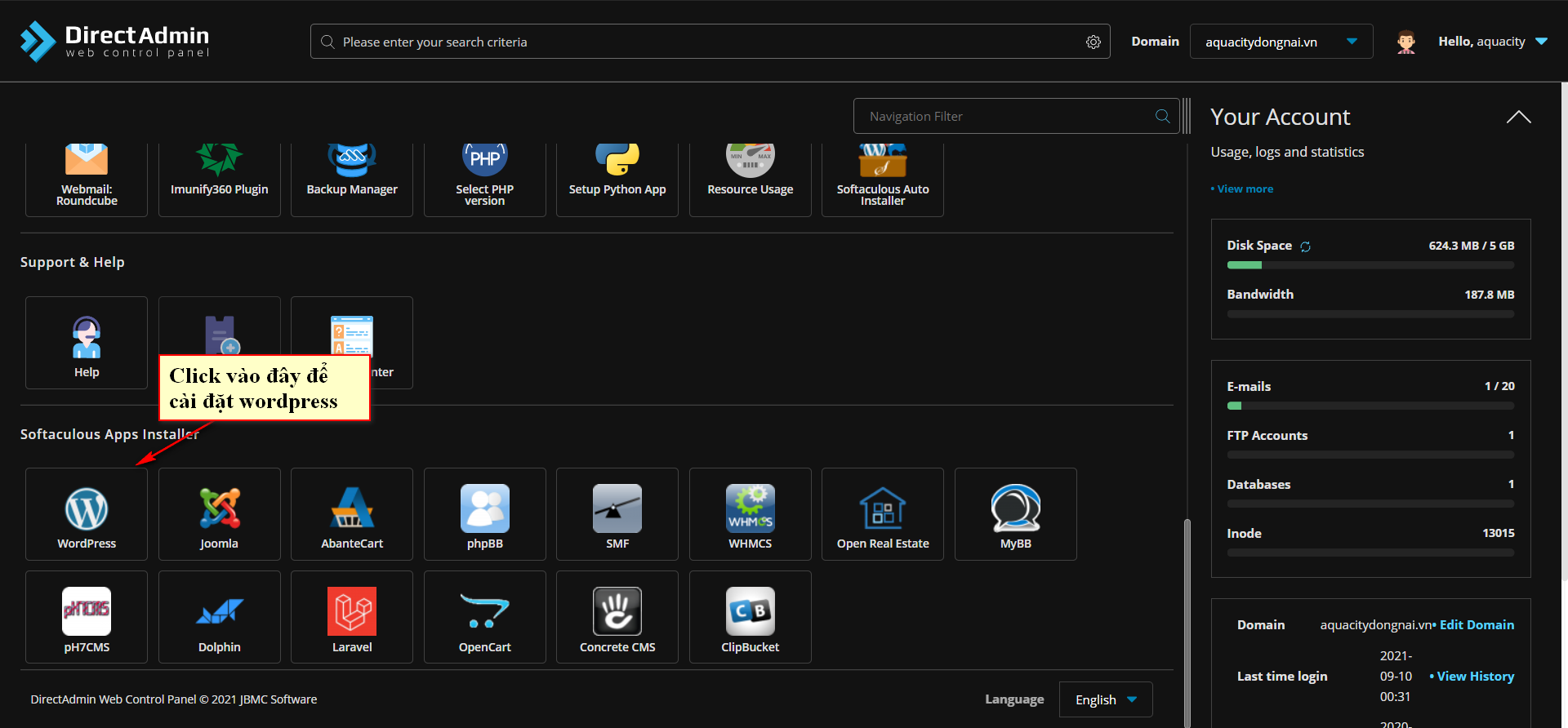Launch the AbanteCart installer

point(352,514)
